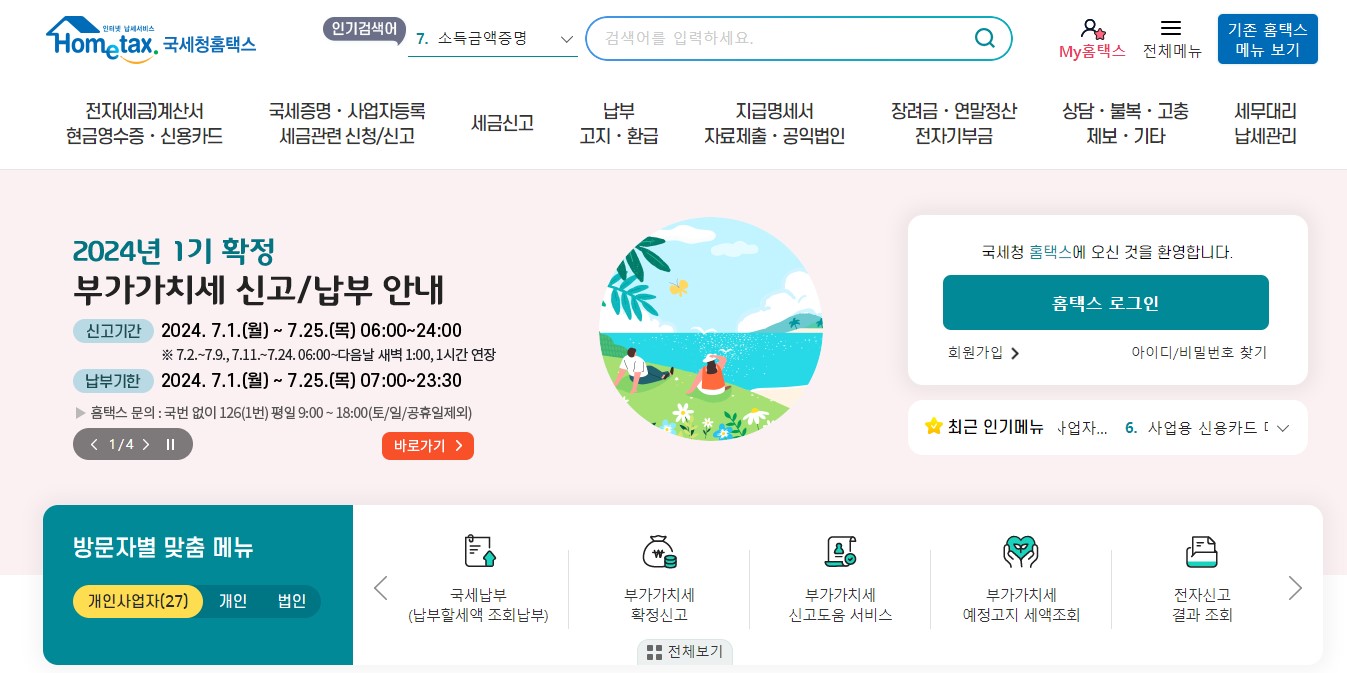The height and width of the screenshot is (673, 1347).
Task: Open the 세금신고 menu
Action: pos(502,123)
